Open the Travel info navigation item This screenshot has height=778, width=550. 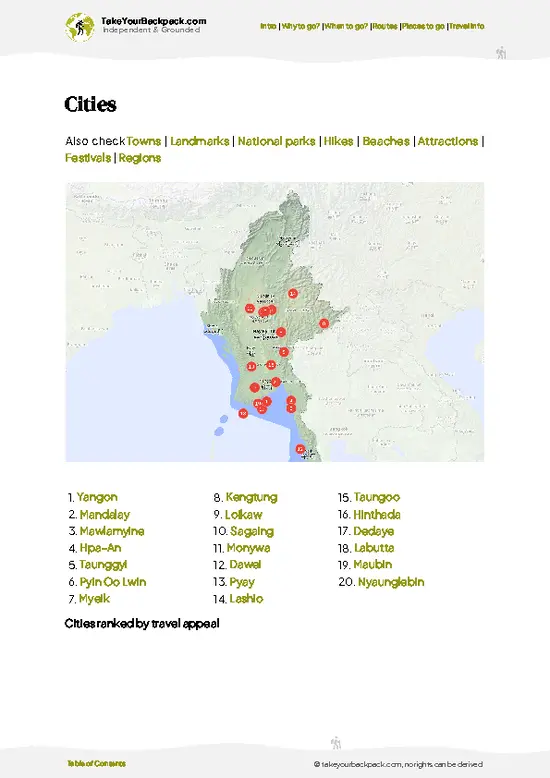(467, 26)
